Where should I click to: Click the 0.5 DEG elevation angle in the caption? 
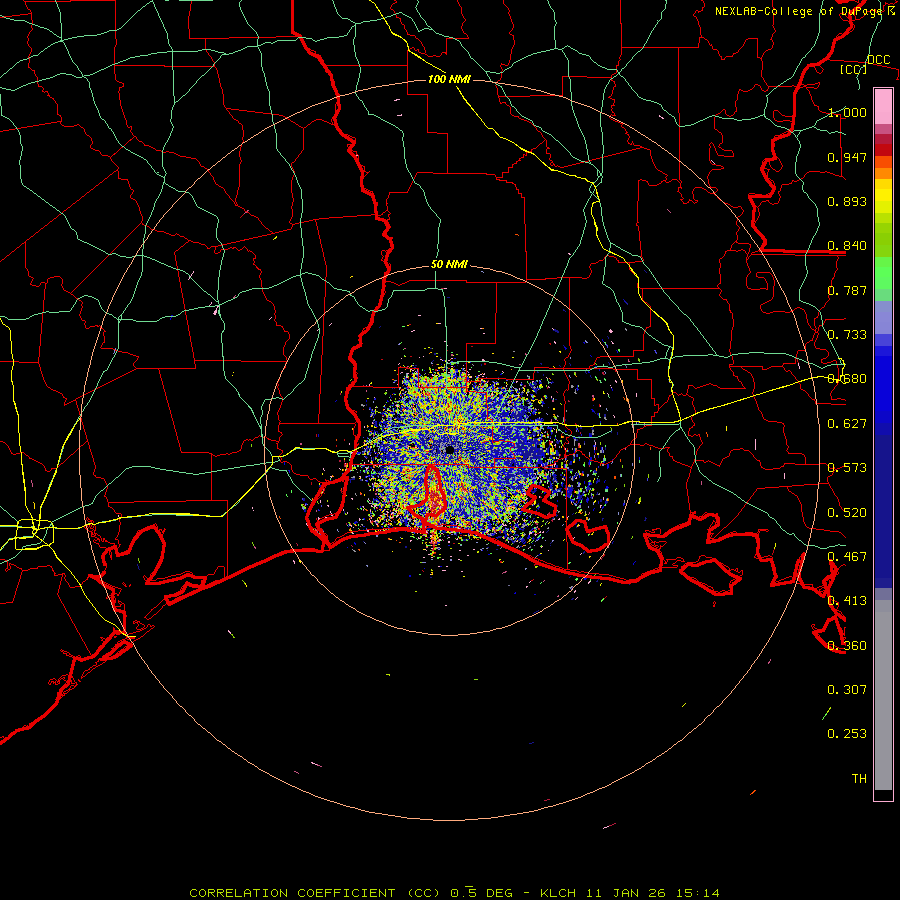pyautogui.click(x=481, y=893)
